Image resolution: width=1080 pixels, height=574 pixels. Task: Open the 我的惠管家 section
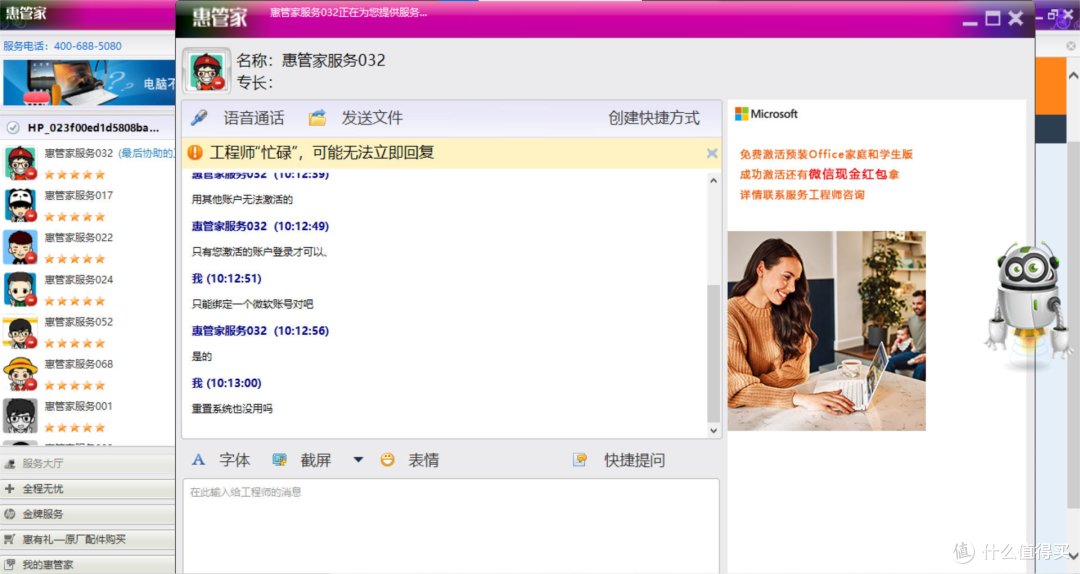87,564
